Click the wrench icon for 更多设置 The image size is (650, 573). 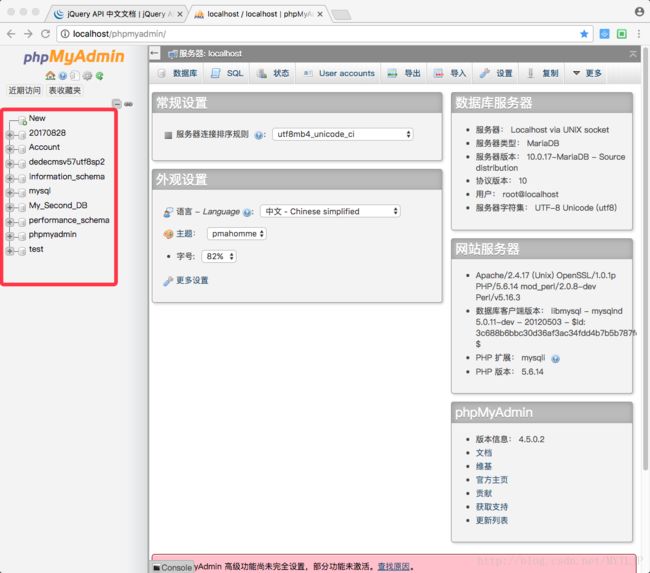coord(168,281)
